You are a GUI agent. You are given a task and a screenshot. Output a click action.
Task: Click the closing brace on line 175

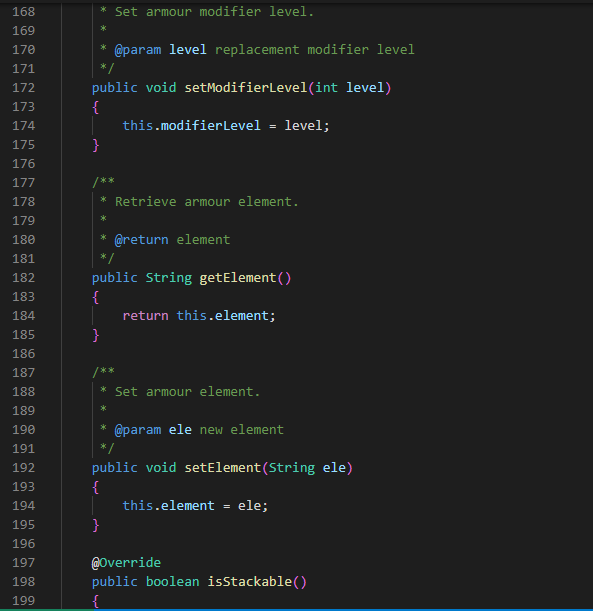click(x=96, y=145)
